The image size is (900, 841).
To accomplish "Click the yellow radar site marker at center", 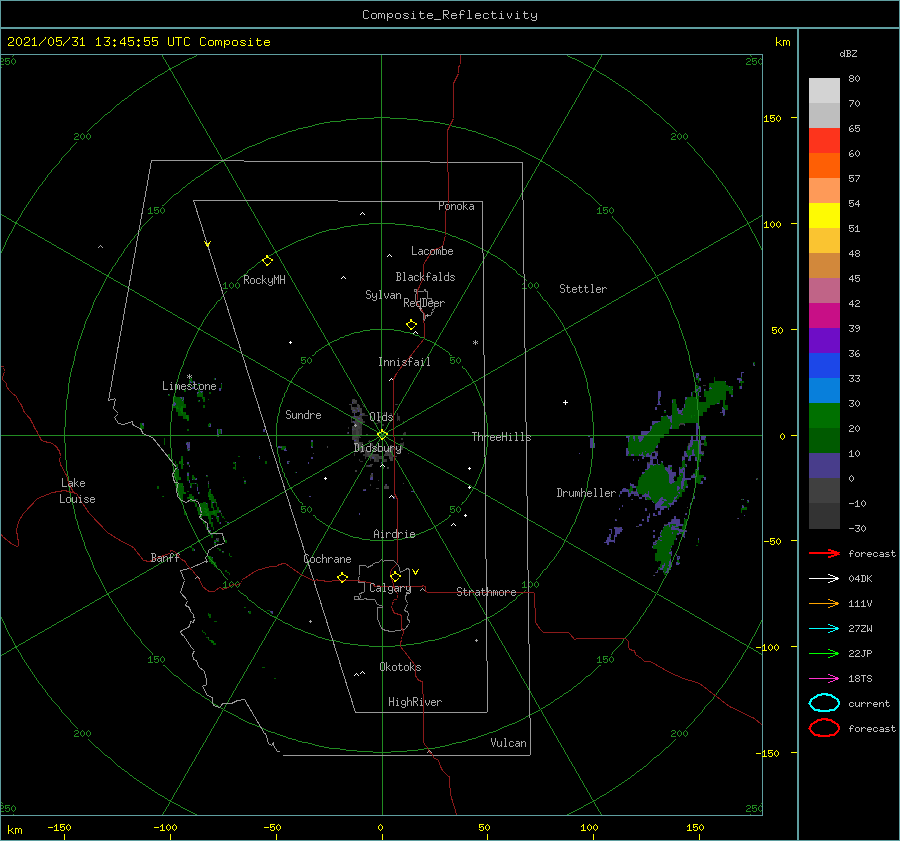I will point(382,435).
